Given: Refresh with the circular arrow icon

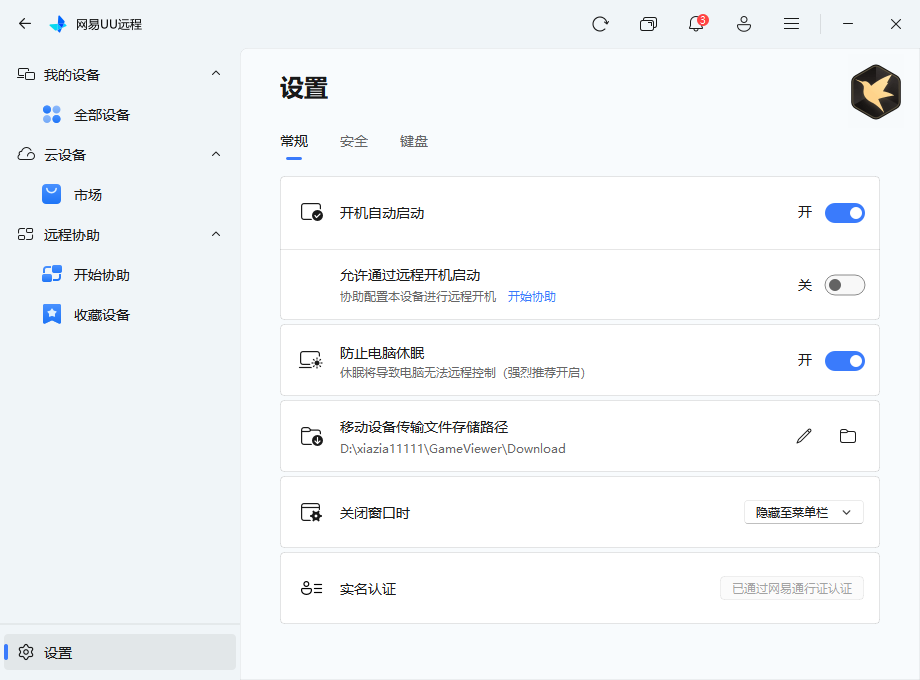Looking at the screenshot, I should coord(600,24).
